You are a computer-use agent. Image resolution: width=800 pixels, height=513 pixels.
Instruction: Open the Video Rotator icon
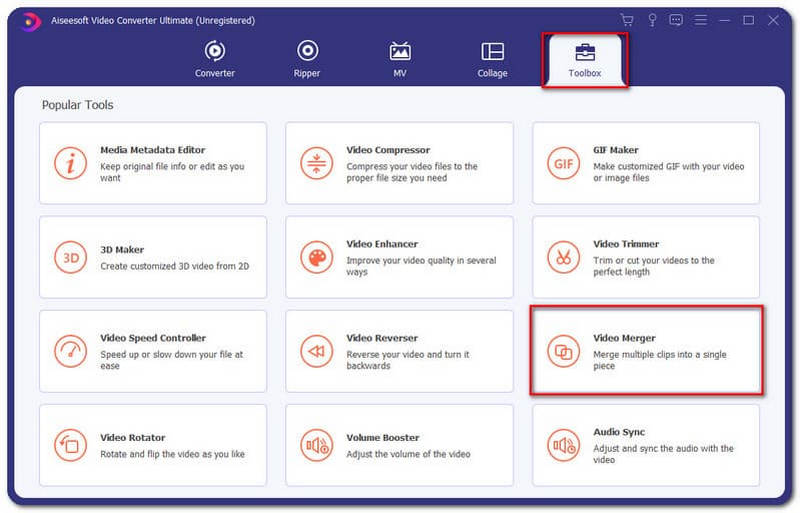70,445
